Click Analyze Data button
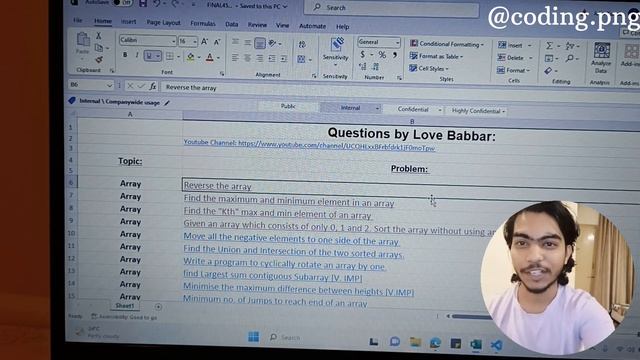Screen dimensions: 640x360 tap(601, 58)
